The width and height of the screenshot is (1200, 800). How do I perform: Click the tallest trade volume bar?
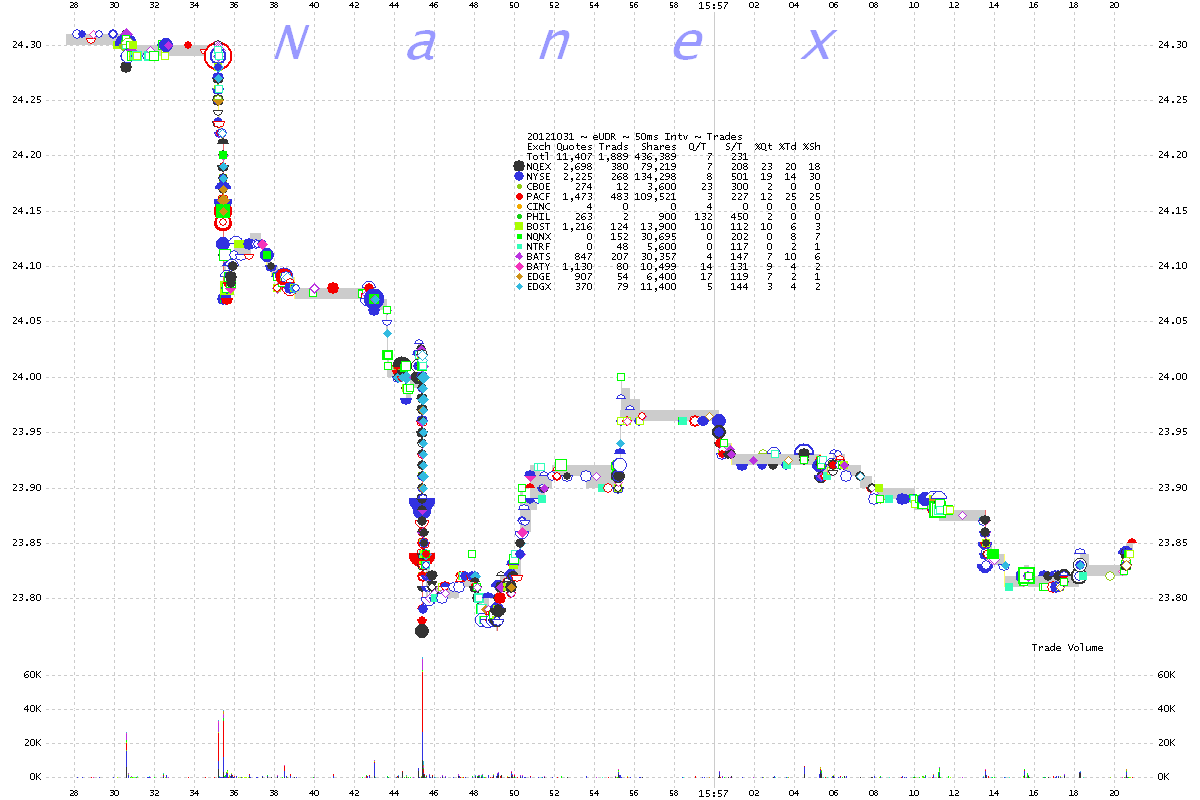click(422, 717)
